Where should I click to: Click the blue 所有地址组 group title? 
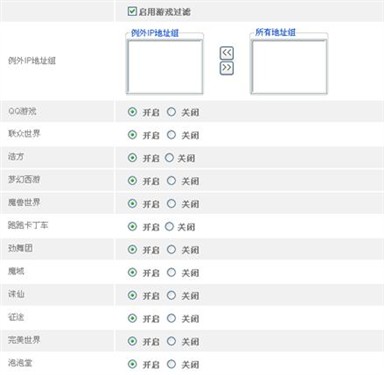click(x=275, y=32)
